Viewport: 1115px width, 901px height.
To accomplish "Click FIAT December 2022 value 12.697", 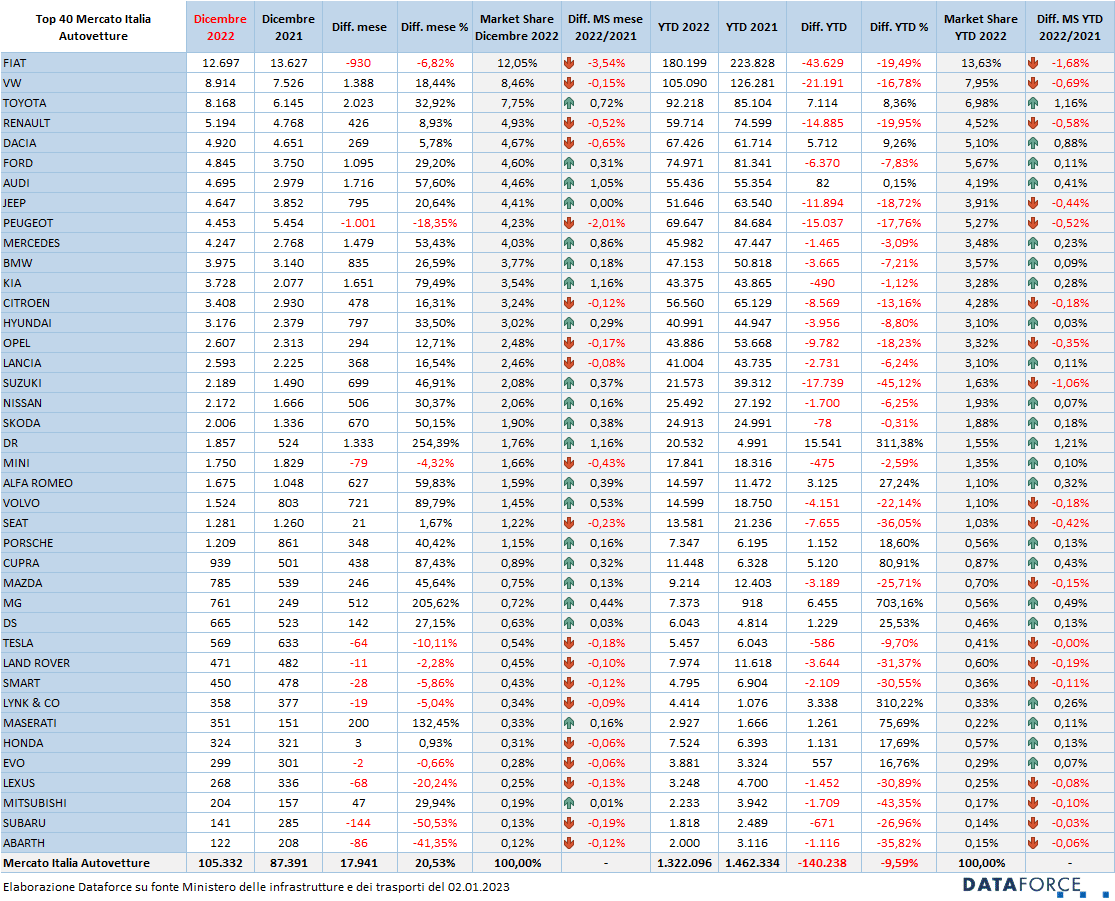I will [220, 63].
